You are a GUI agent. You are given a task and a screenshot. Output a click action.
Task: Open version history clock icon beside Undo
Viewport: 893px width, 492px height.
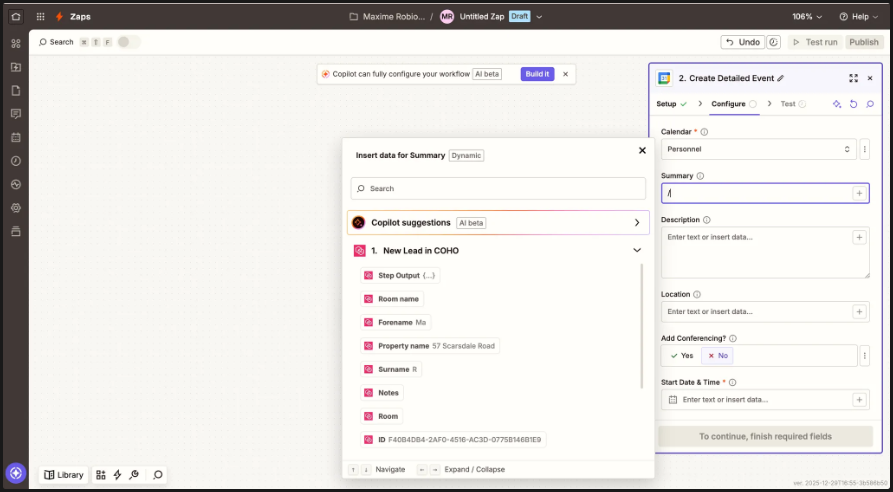tap(774, 42)
